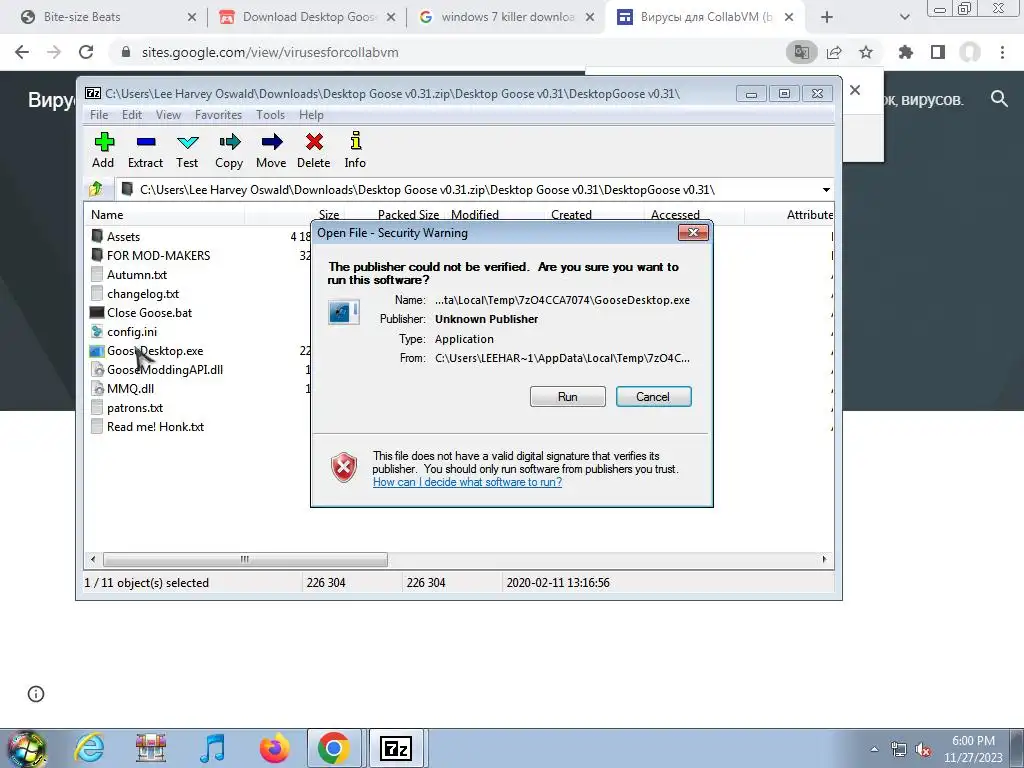Go up one folder level in 7-Zip
1024x768 pixels.
click(x=96, y=189)
